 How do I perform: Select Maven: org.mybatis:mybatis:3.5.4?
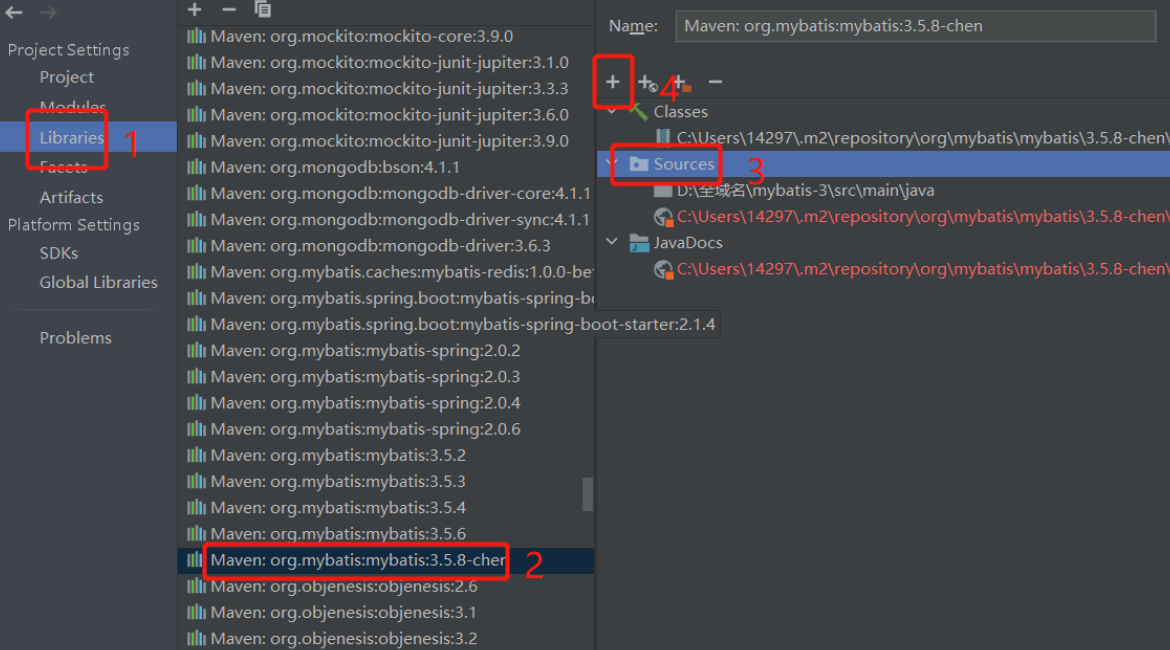coord(386,507)
